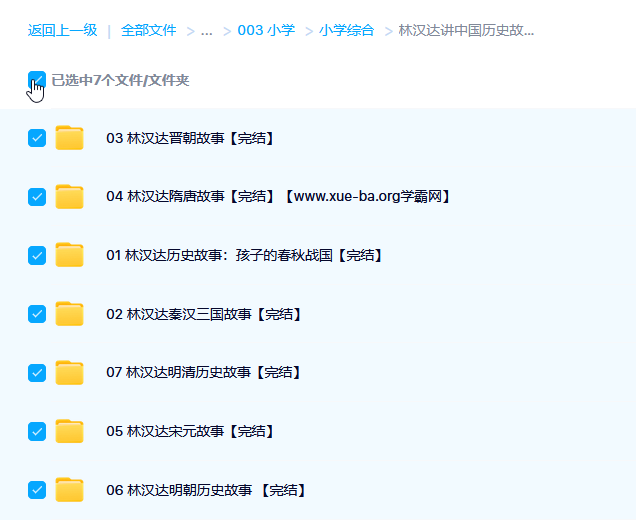Go to 全部文件 in breadcrumb

point(148,30)
